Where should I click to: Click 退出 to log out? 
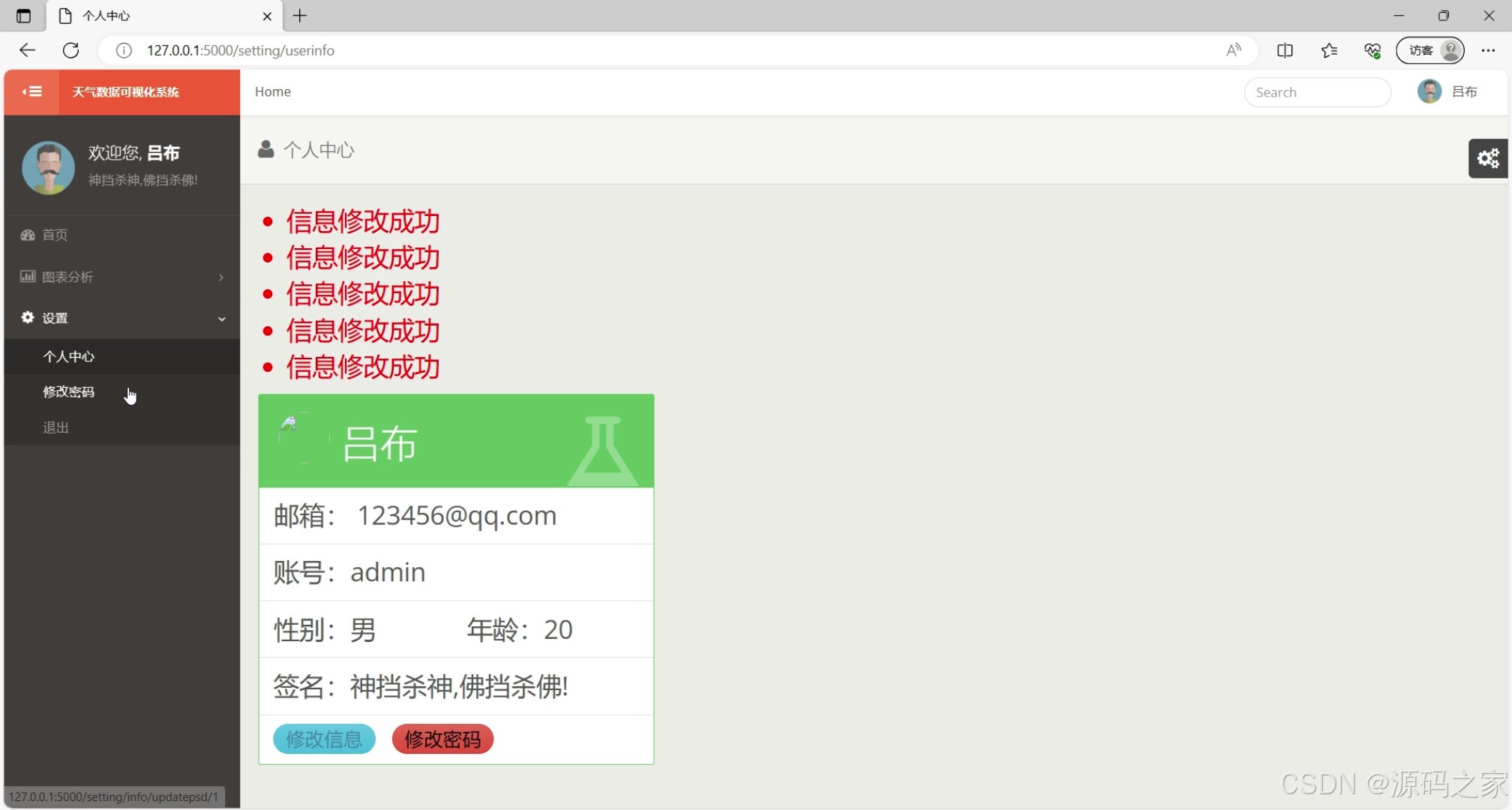(56, 427)
